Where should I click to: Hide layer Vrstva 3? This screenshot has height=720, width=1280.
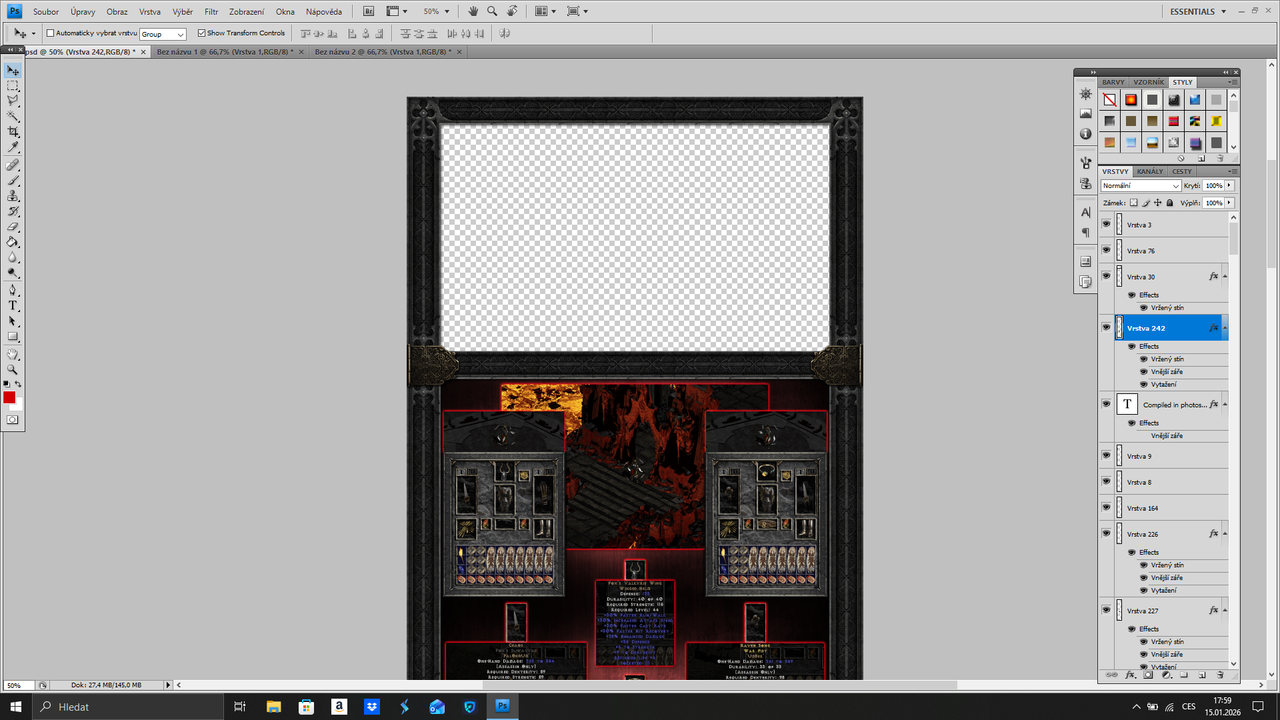tap(1106, 224)
